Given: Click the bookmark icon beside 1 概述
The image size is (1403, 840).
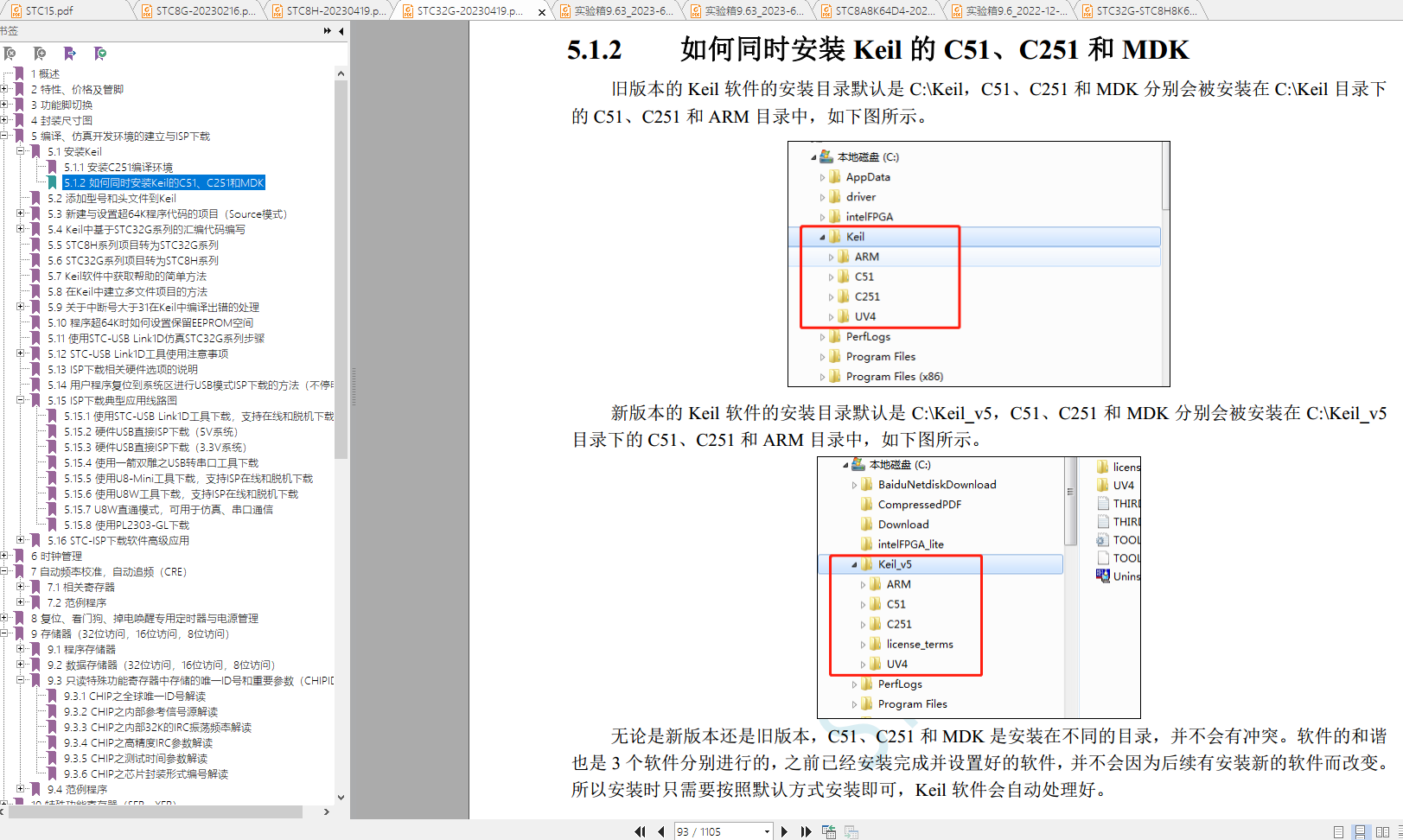Looking at the screenshot, I should click(20, 74).
